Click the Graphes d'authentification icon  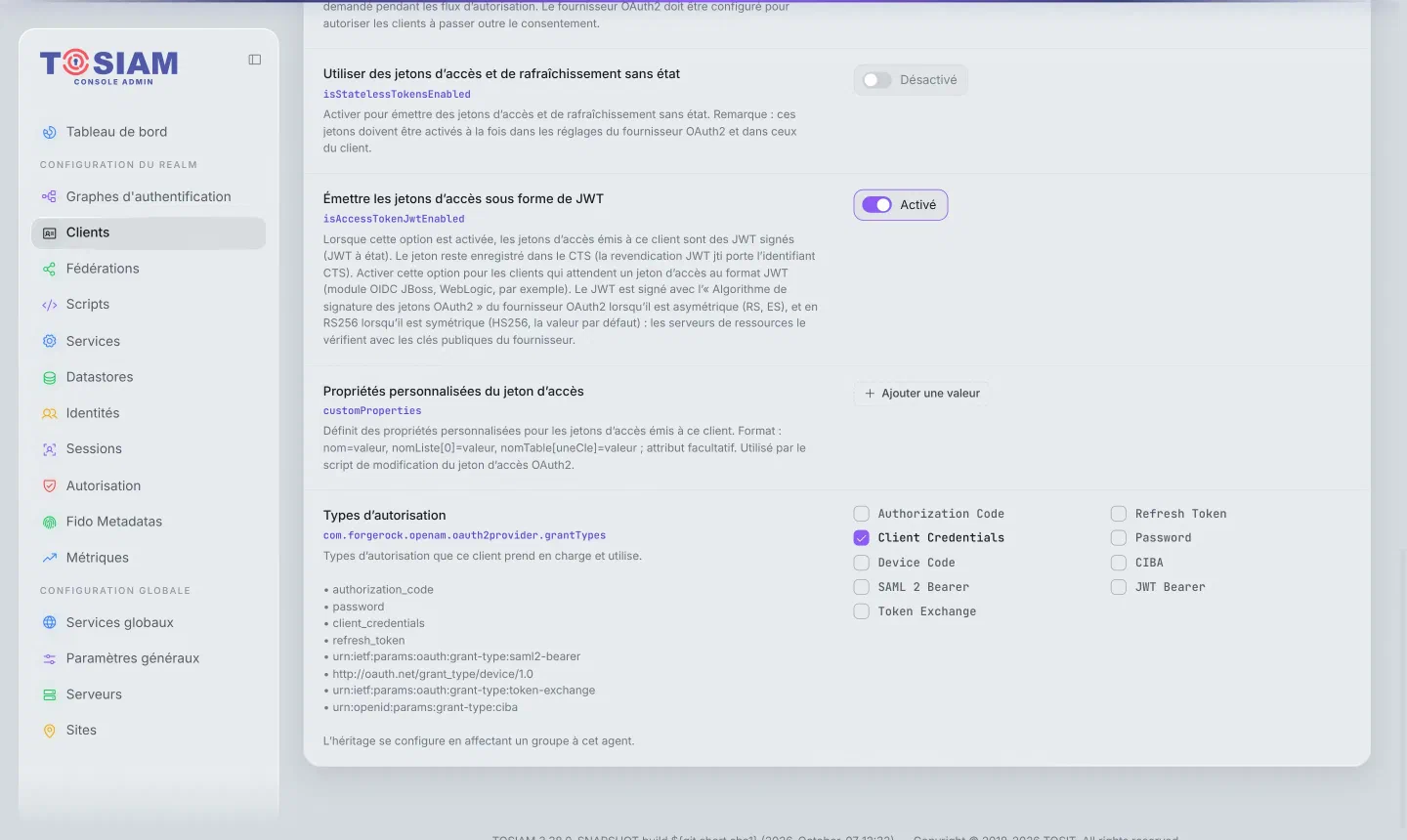[50, 196]
